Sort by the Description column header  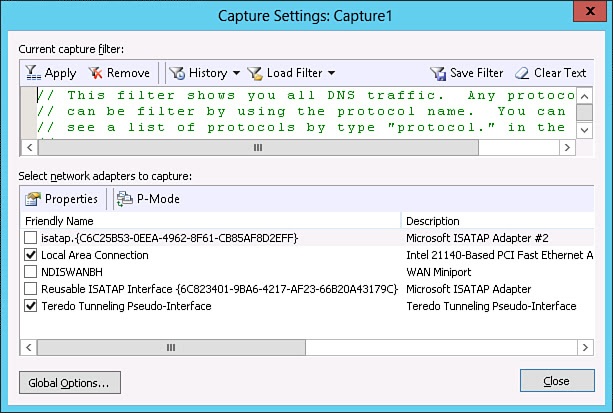coord(498,221)
